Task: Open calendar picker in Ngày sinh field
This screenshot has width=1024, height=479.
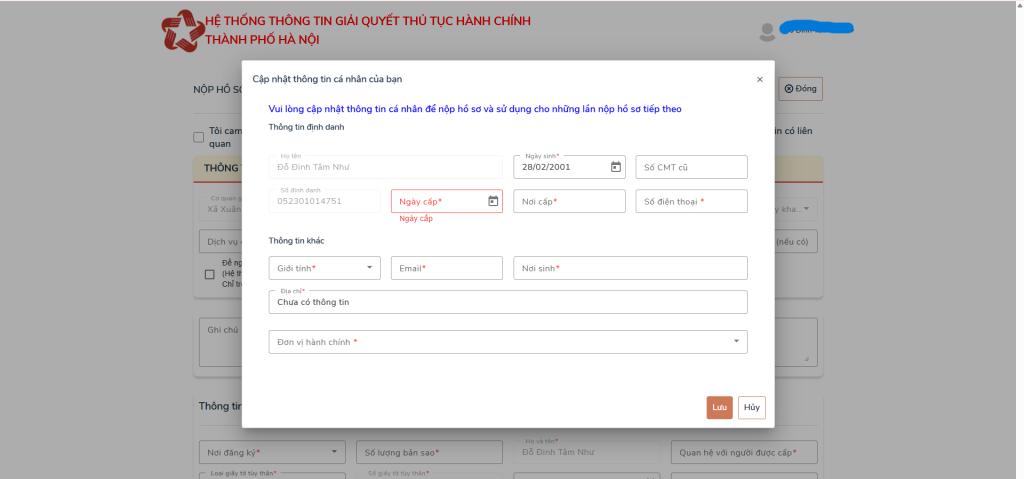Action: coord(615,167)
